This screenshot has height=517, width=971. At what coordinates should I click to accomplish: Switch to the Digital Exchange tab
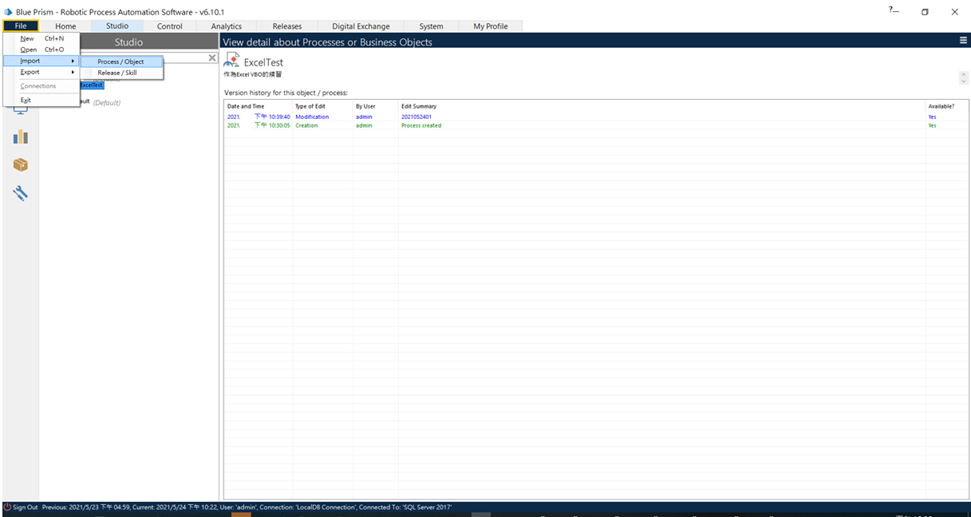point(360,26)
